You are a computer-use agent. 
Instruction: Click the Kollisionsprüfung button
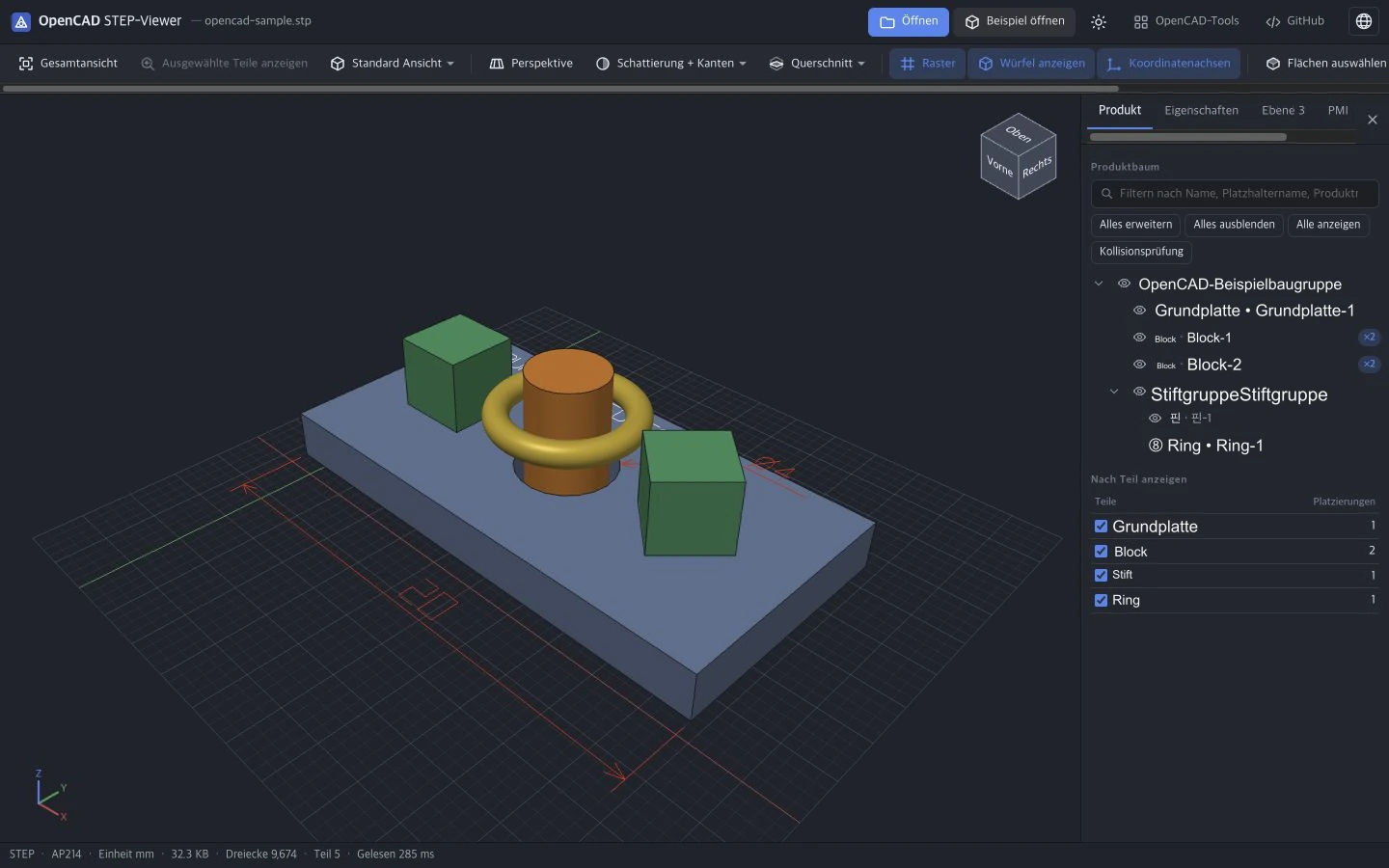[x=1141, y=252]
